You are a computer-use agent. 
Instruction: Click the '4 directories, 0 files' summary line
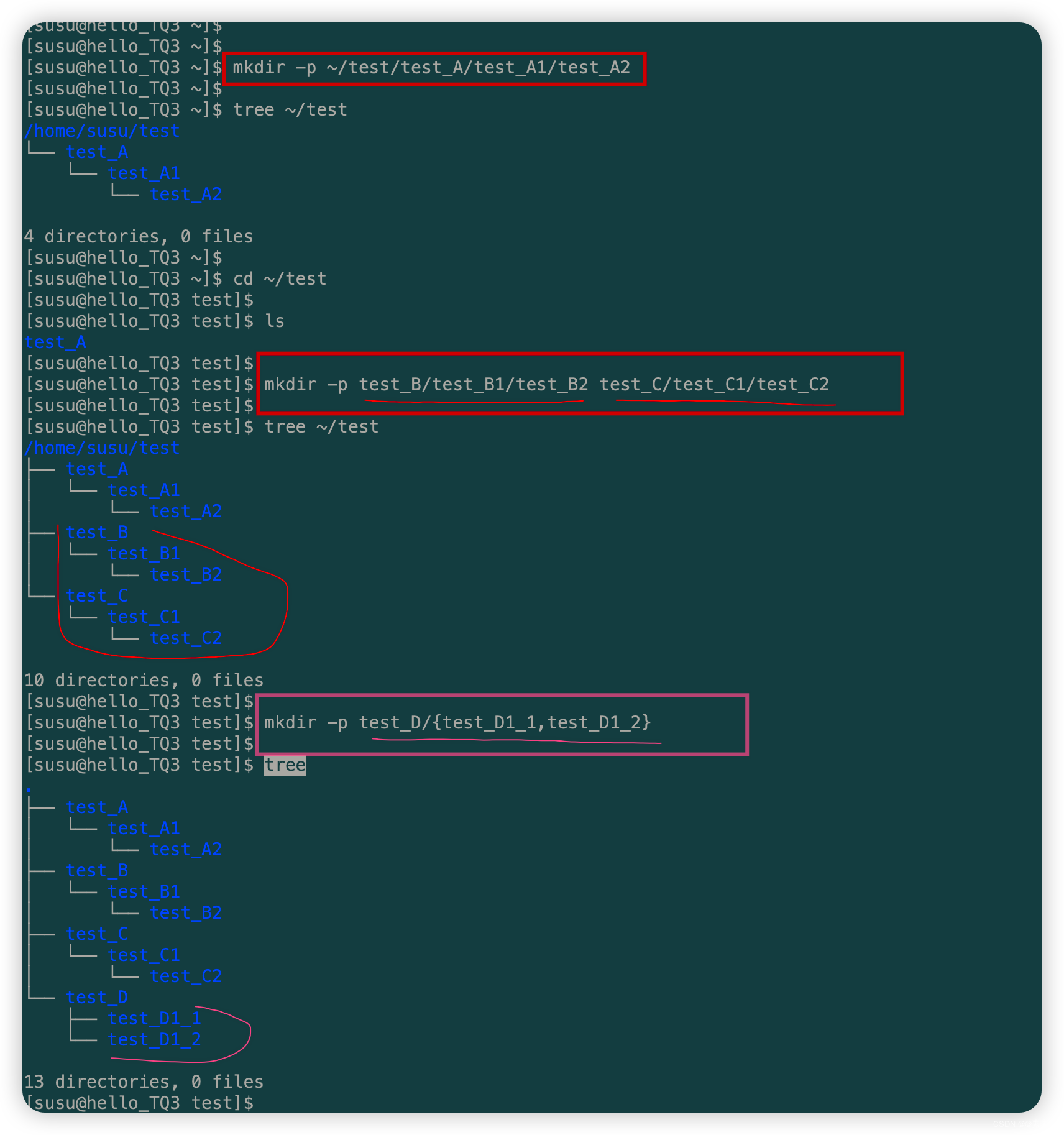click(139, 237)
